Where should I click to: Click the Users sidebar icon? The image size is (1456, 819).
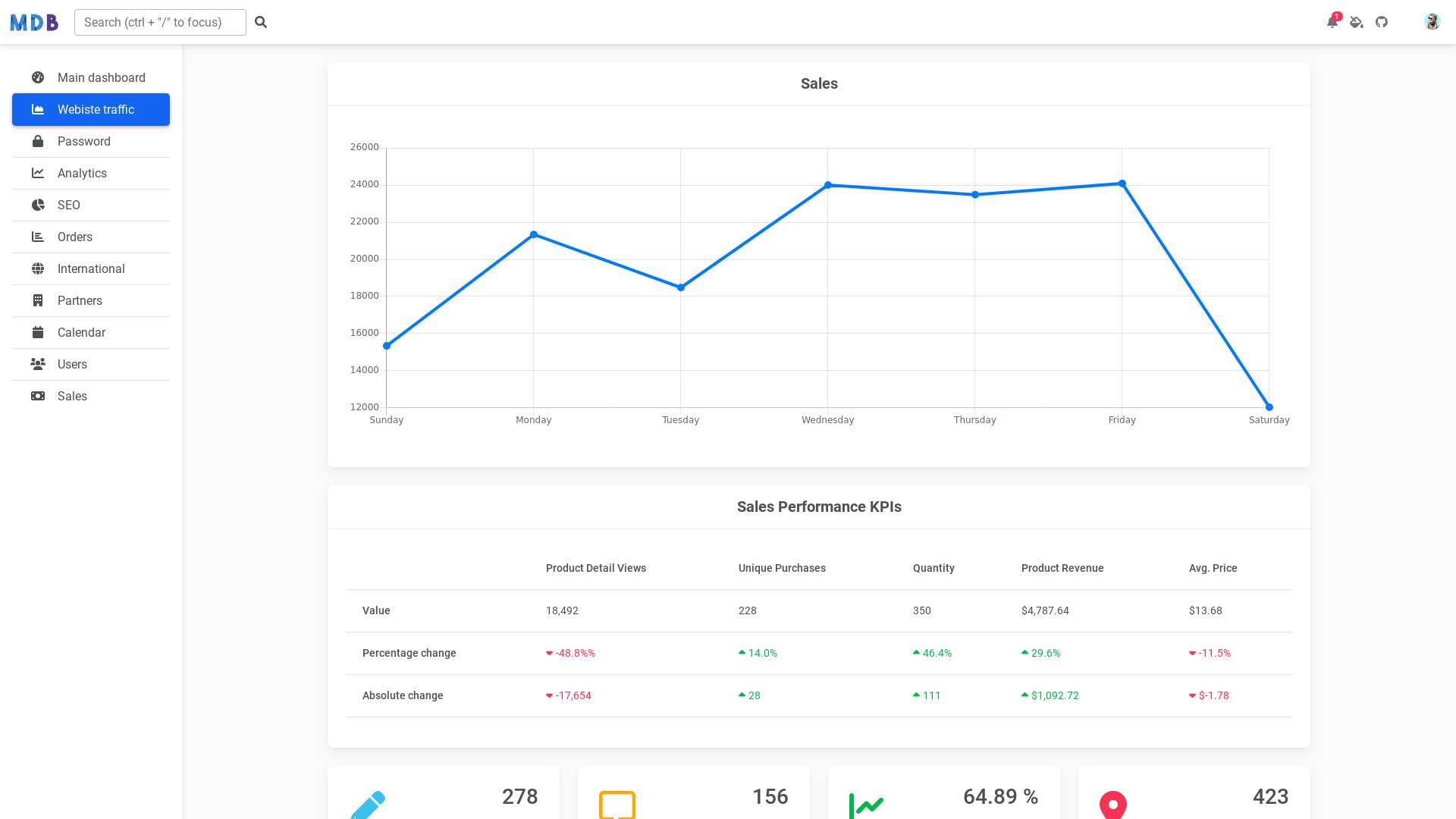[x=38, y=364]
